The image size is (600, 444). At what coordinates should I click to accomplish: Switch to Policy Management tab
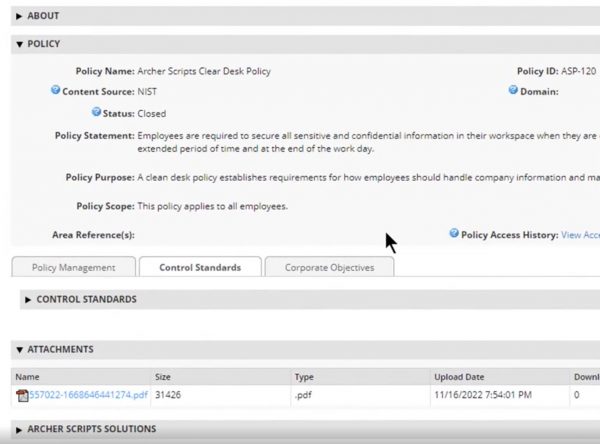click(x=73, y=267)
